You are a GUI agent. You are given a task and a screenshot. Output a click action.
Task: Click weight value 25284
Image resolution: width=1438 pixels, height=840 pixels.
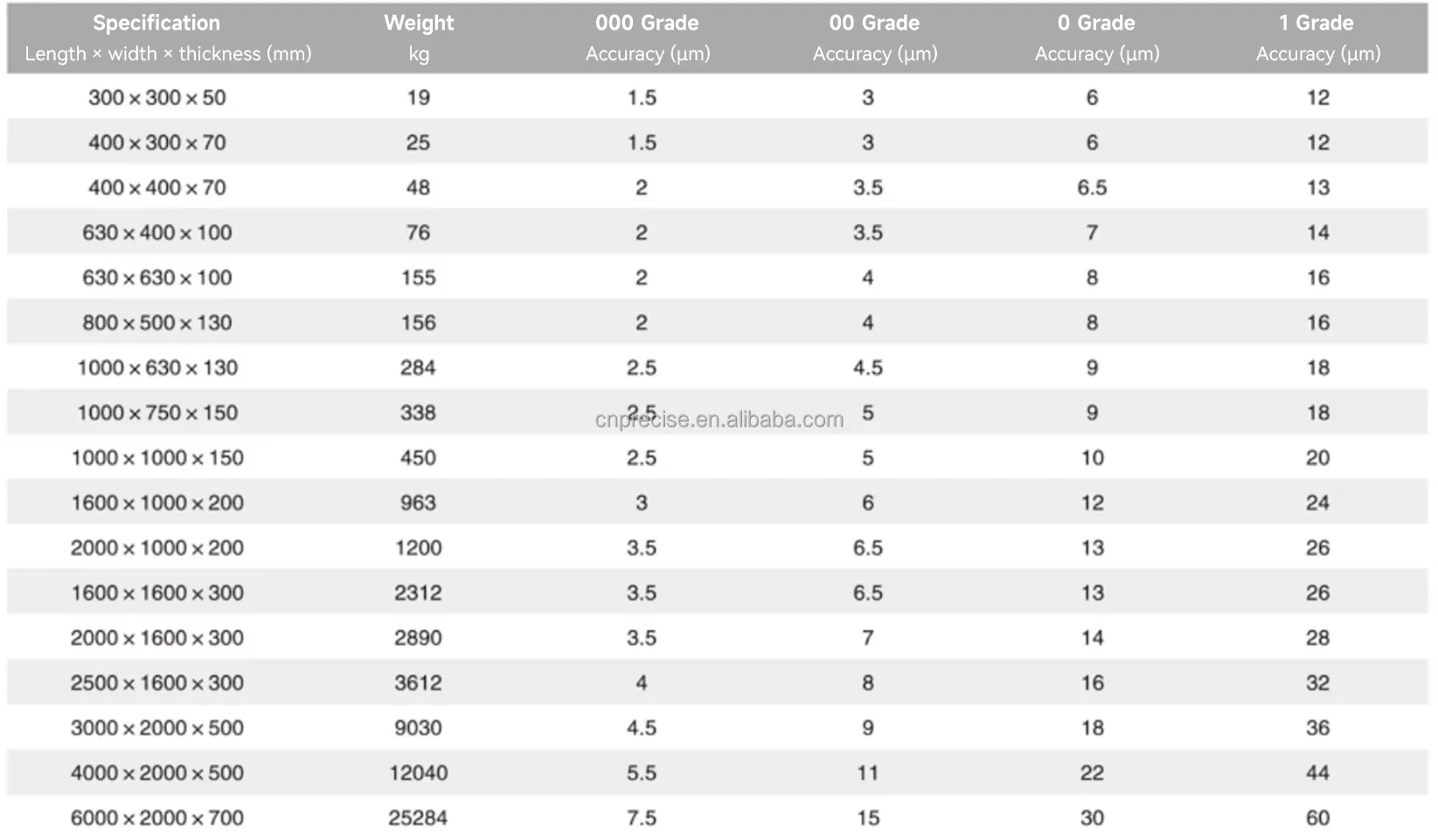pos(418,818)
